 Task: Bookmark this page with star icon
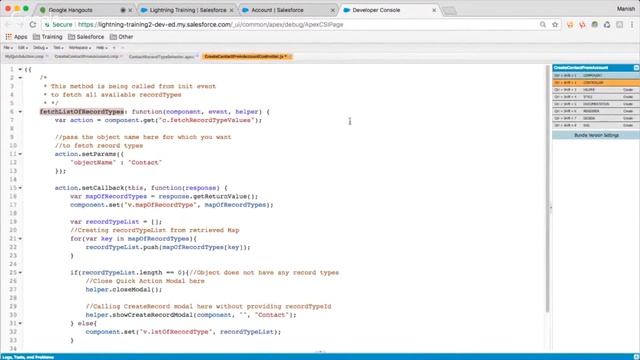point(555,24)
